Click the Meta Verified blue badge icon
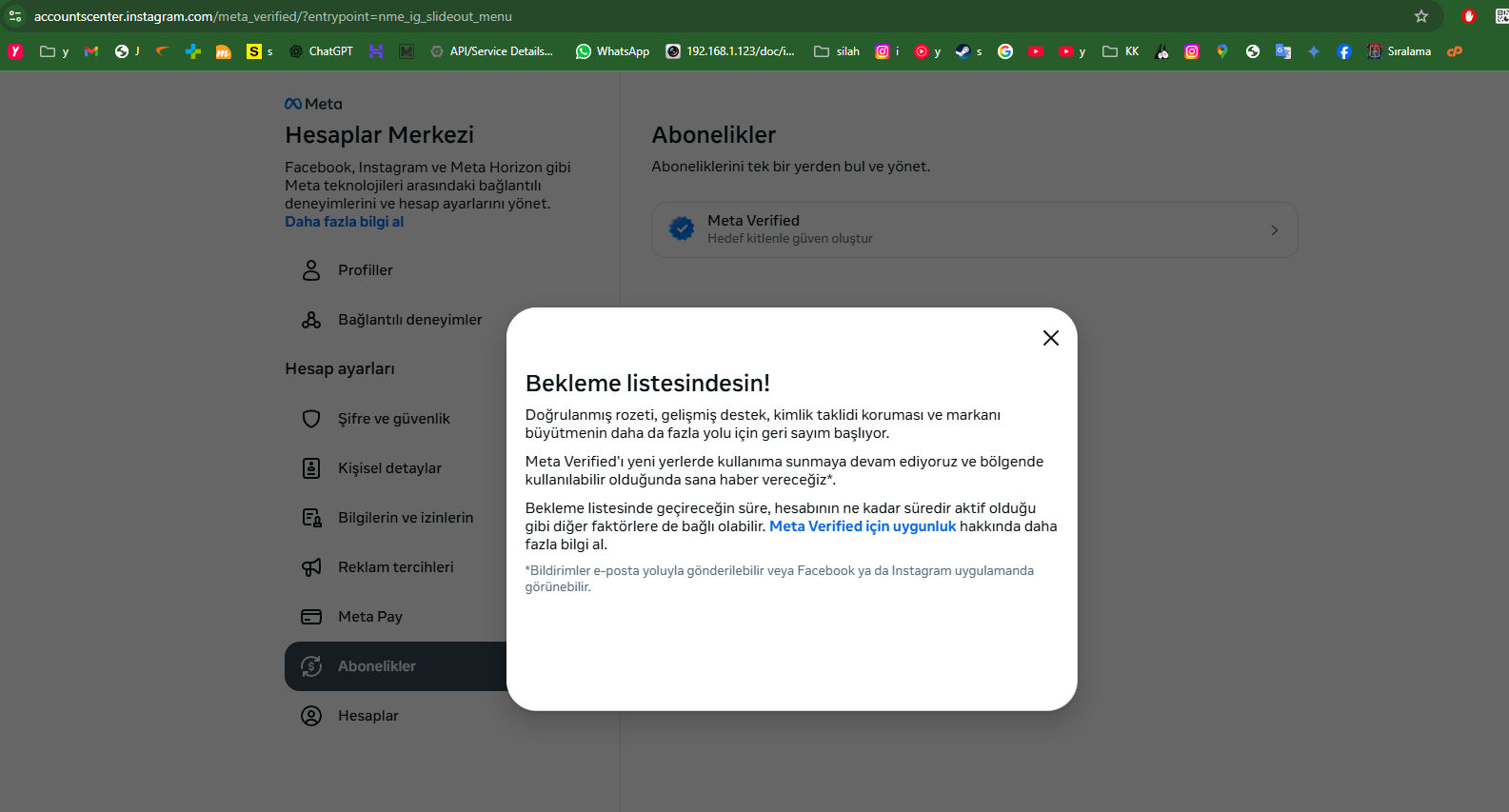The image size is (1509, 812). [682, 228]
